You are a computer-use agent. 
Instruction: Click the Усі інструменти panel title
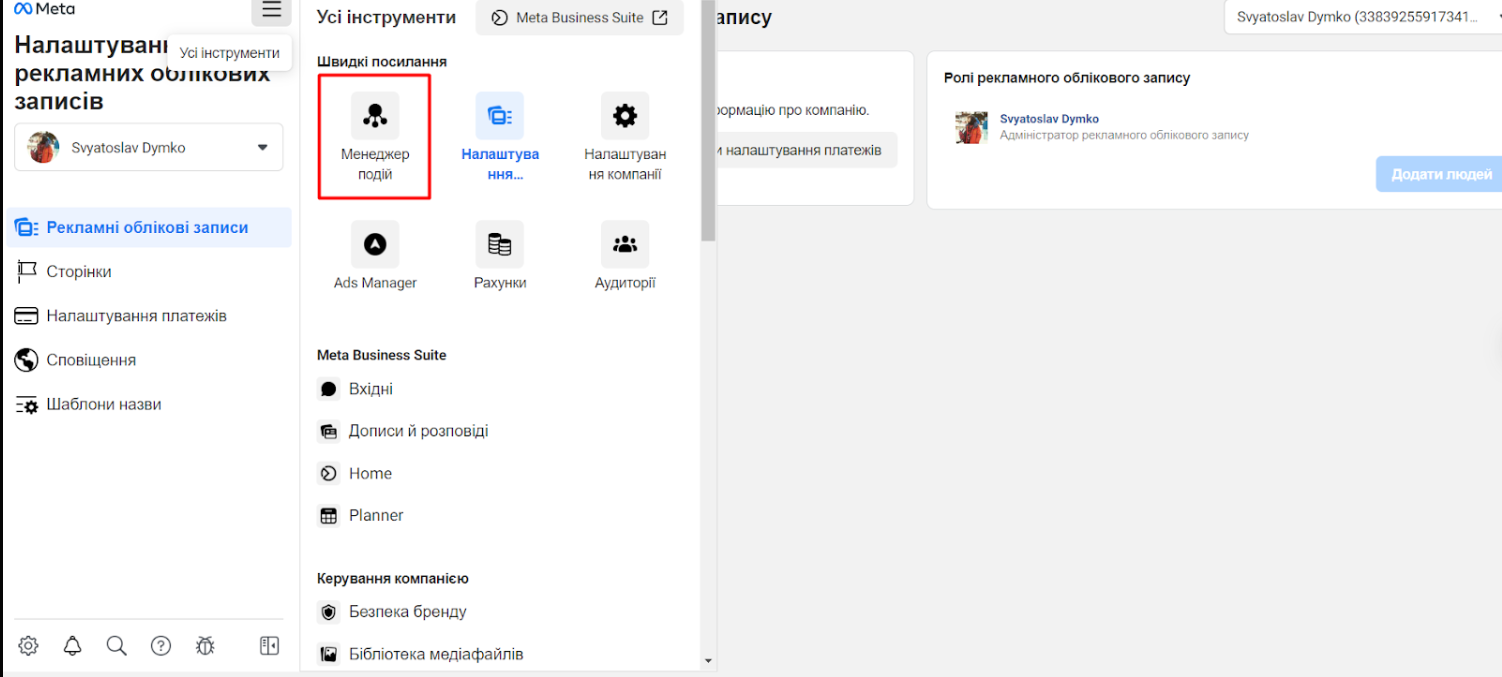pyautogui.click(x=386, y=17)
